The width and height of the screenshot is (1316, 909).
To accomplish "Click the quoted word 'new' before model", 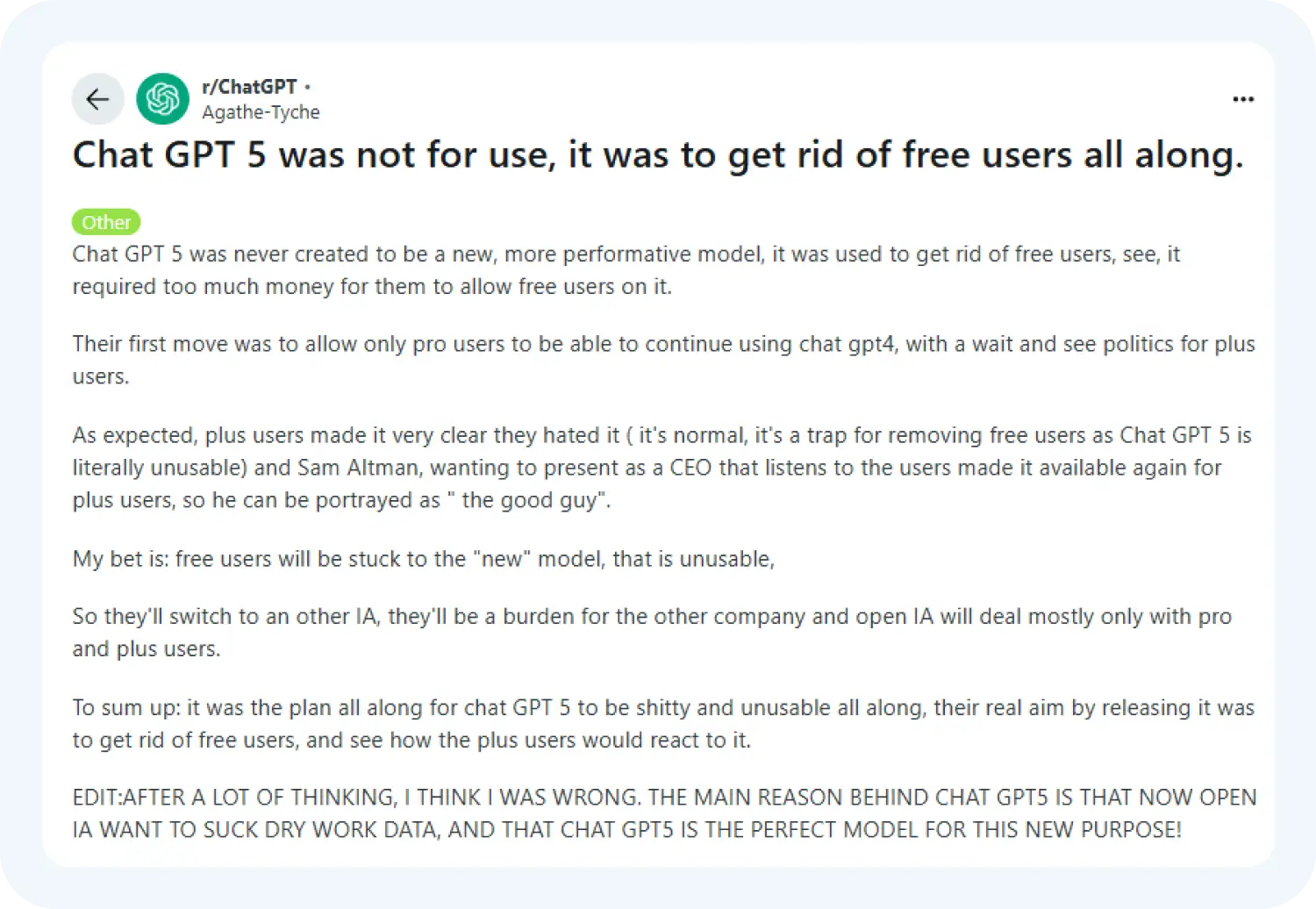I will [502, 559].
